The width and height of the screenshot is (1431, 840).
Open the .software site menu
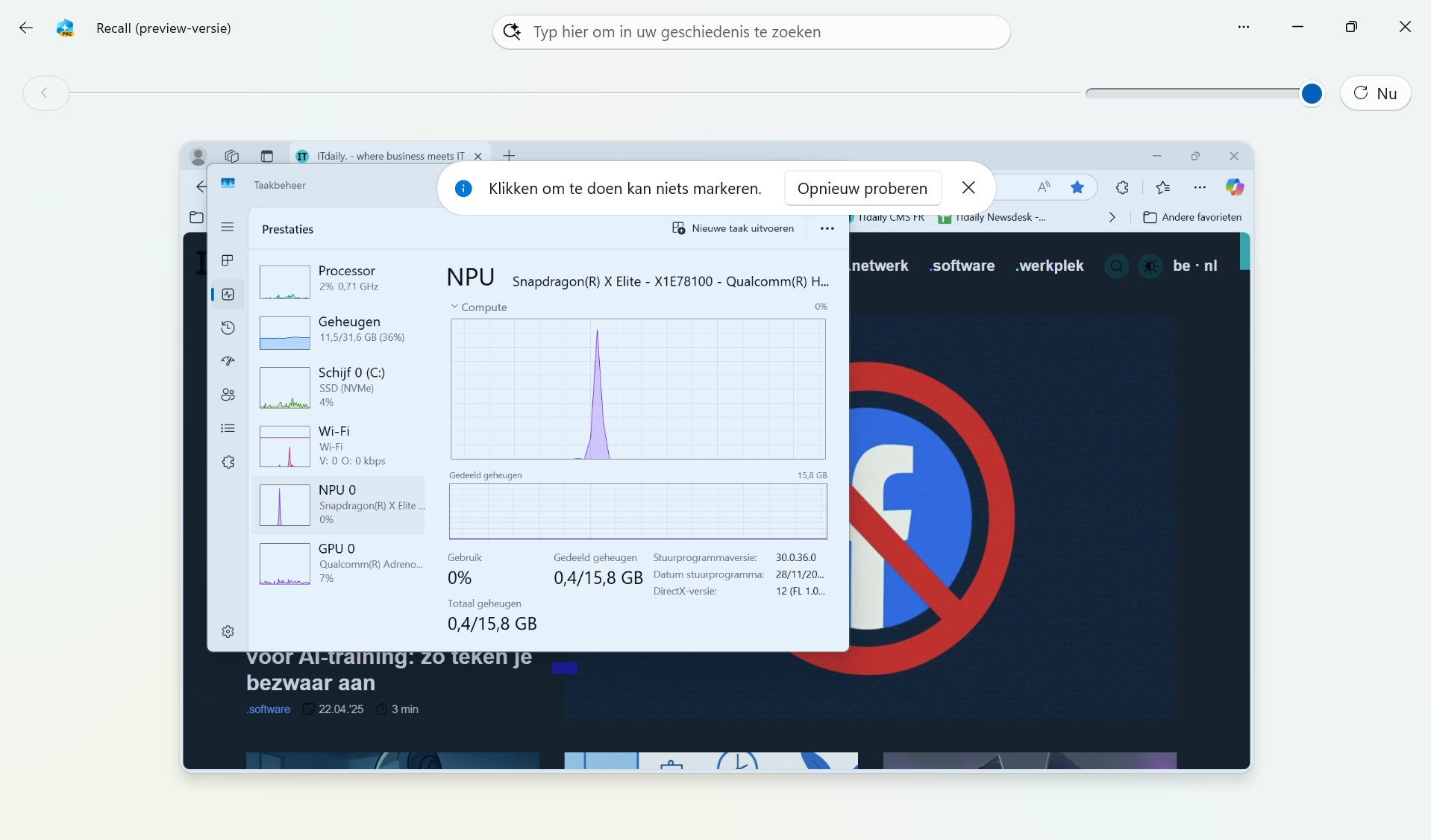tap(962, 266)
